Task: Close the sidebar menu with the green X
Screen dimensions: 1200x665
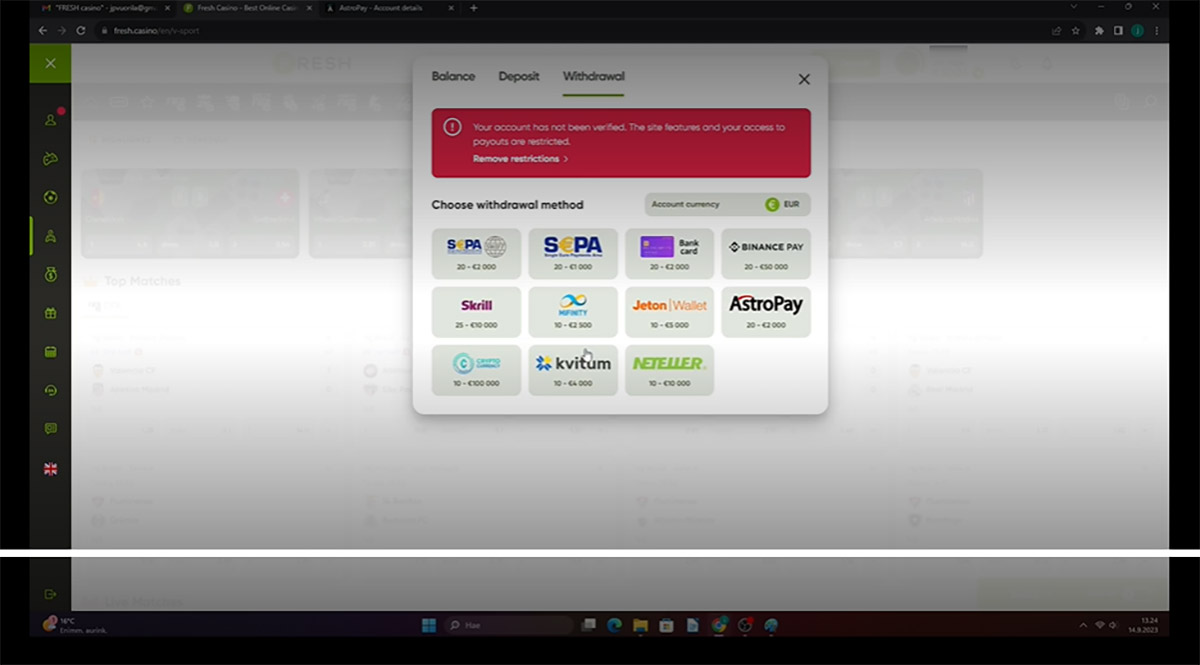Action: pos(50,63)
